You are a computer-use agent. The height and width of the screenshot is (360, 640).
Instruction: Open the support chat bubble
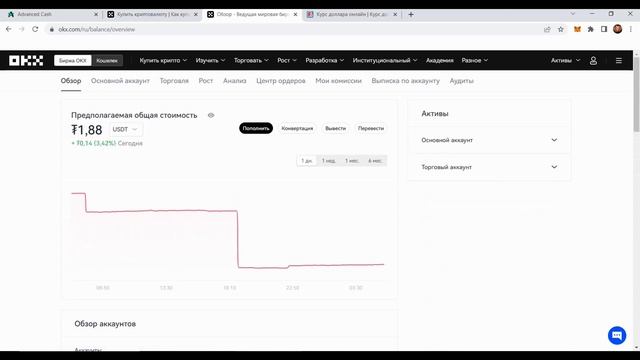[617, 336]
